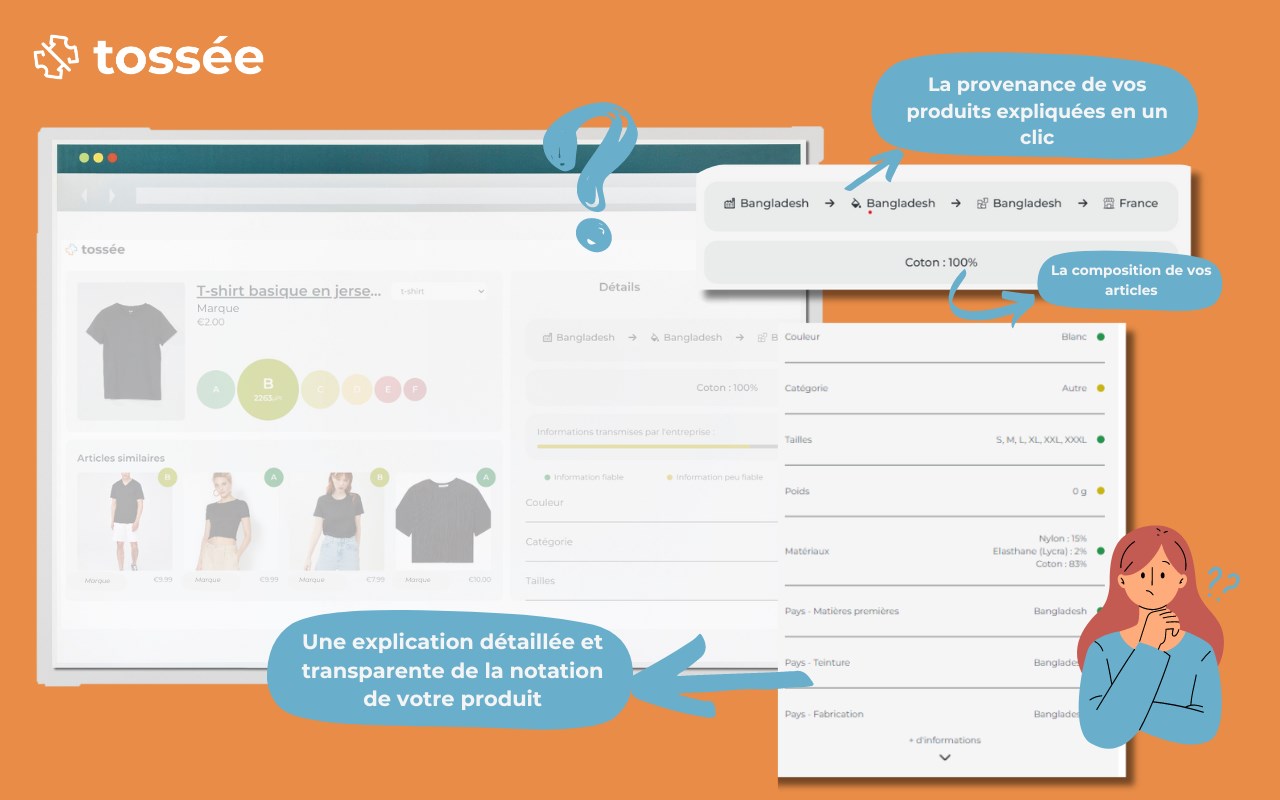Click the green dot on the Matériaux row

(1101, 551)
